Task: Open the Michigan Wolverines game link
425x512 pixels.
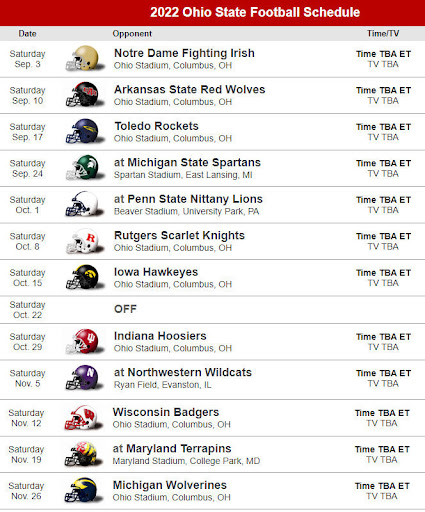Action: click(170, 485)
